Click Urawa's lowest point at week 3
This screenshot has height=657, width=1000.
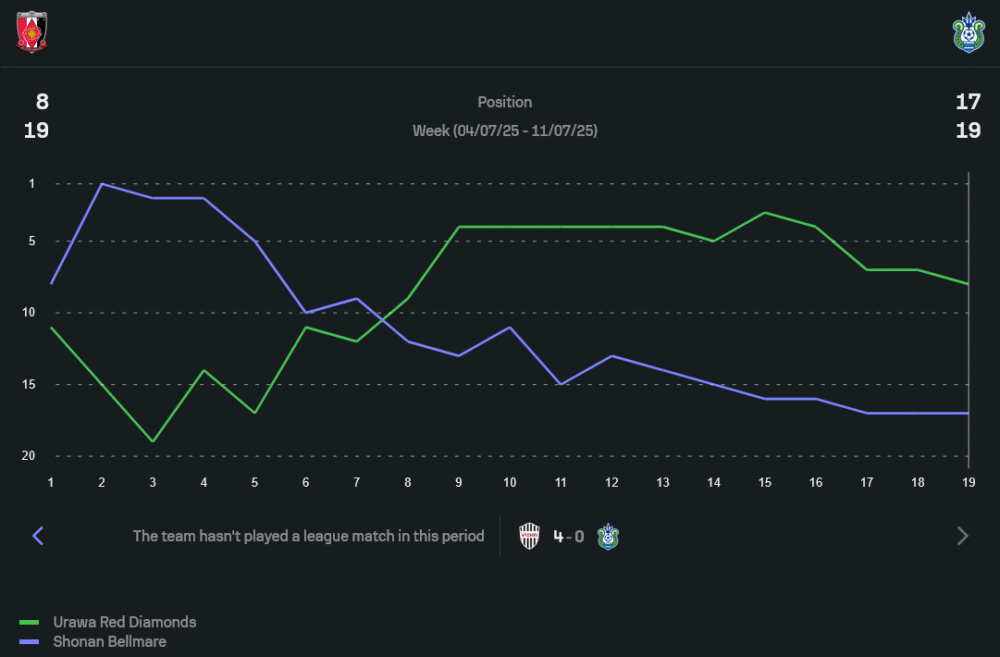pos(153,441)
